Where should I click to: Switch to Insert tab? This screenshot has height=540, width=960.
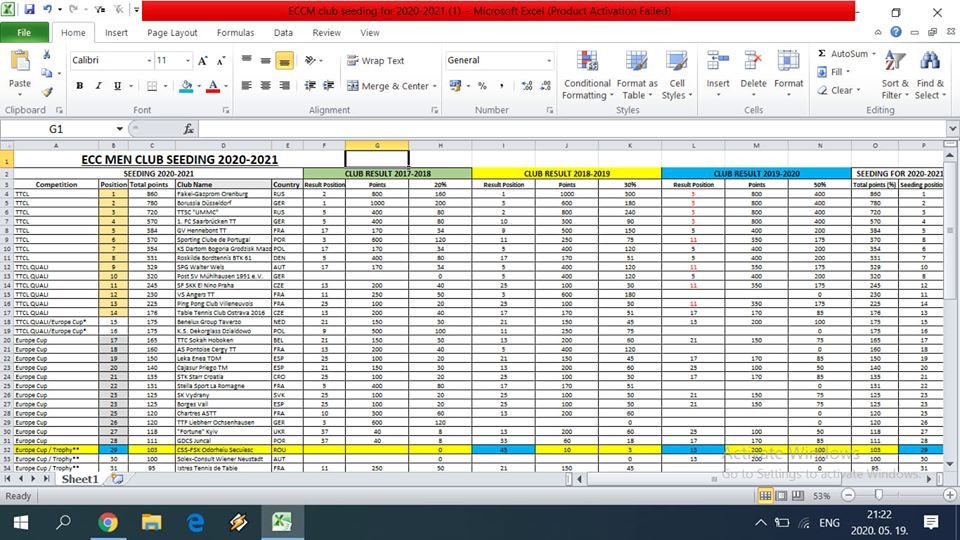click(116, 33)
